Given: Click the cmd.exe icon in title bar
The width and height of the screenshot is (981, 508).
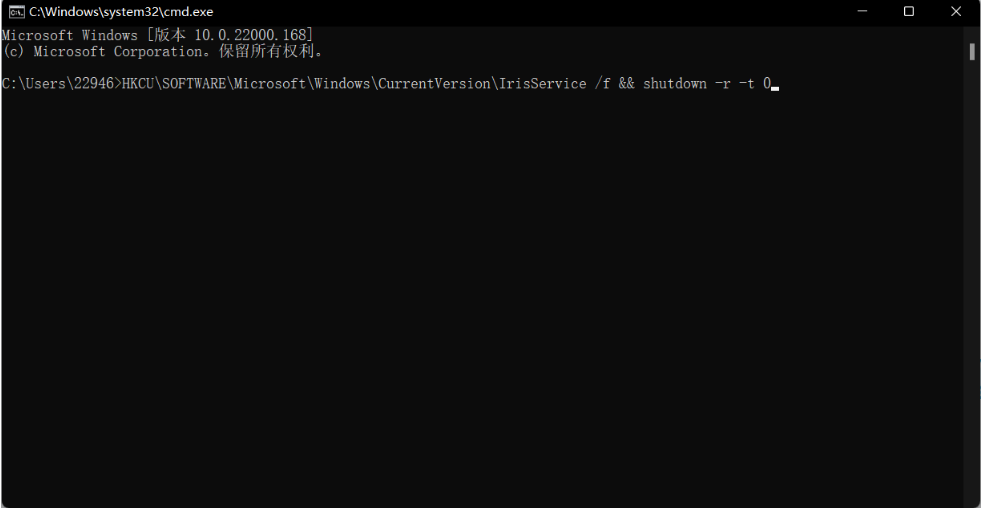Looking at the screenshot, I should click(17, 12).
